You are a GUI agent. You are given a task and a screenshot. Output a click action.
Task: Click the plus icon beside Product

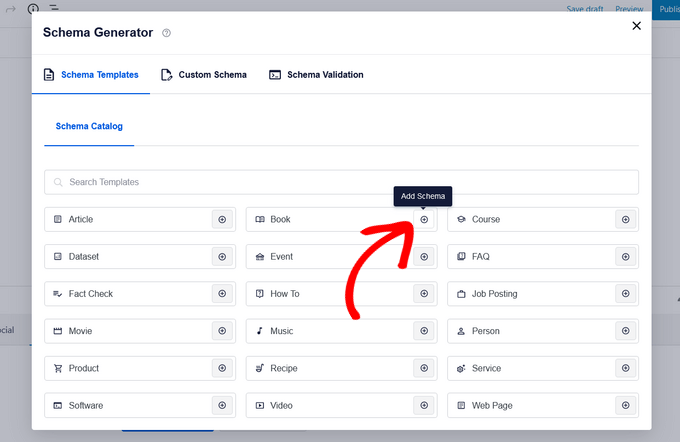[x=222, y=368]
